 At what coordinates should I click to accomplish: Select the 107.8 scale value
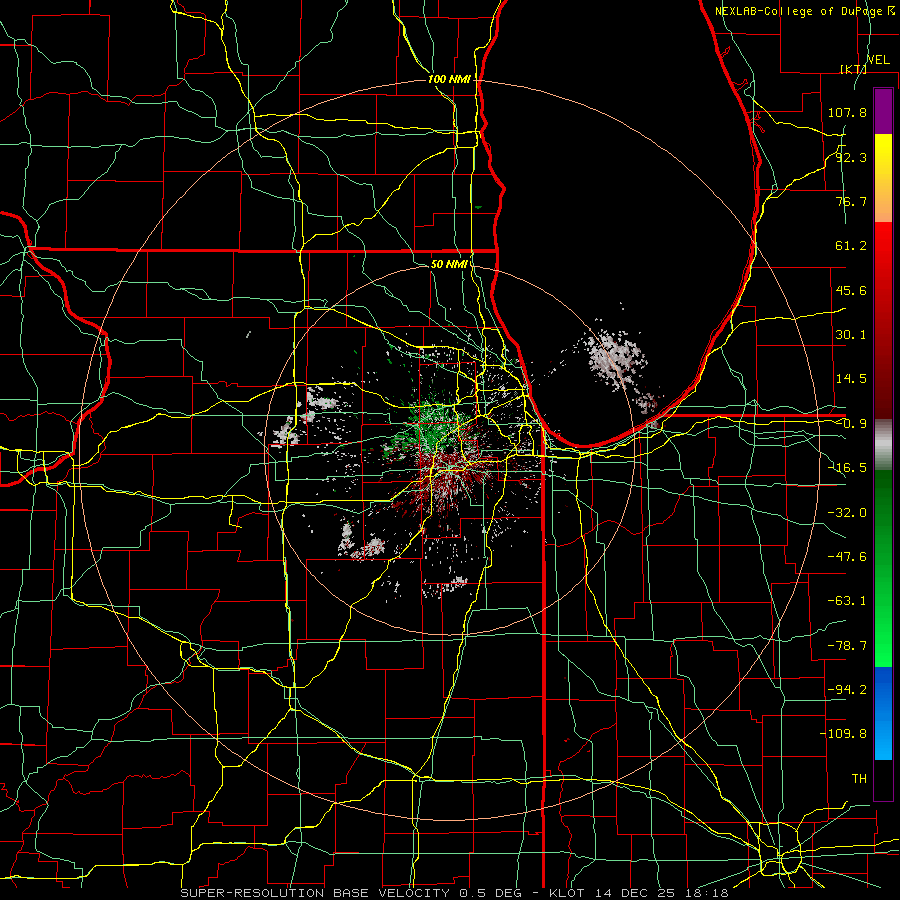847,112
